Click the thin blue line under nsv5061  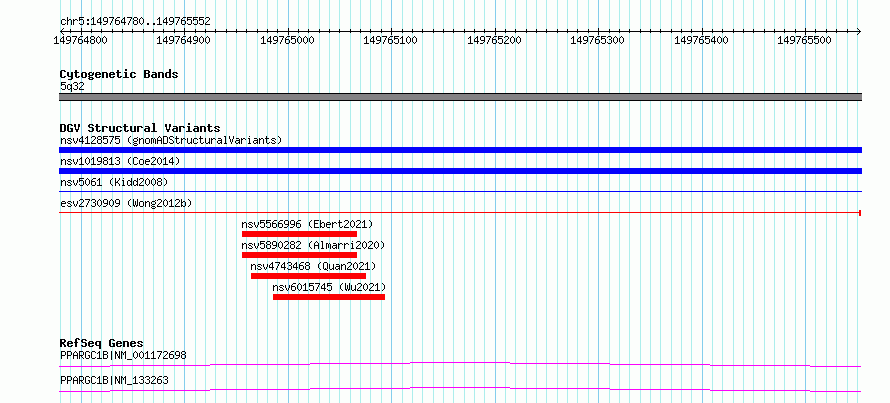pyautogui.click(x=460, y=192)
